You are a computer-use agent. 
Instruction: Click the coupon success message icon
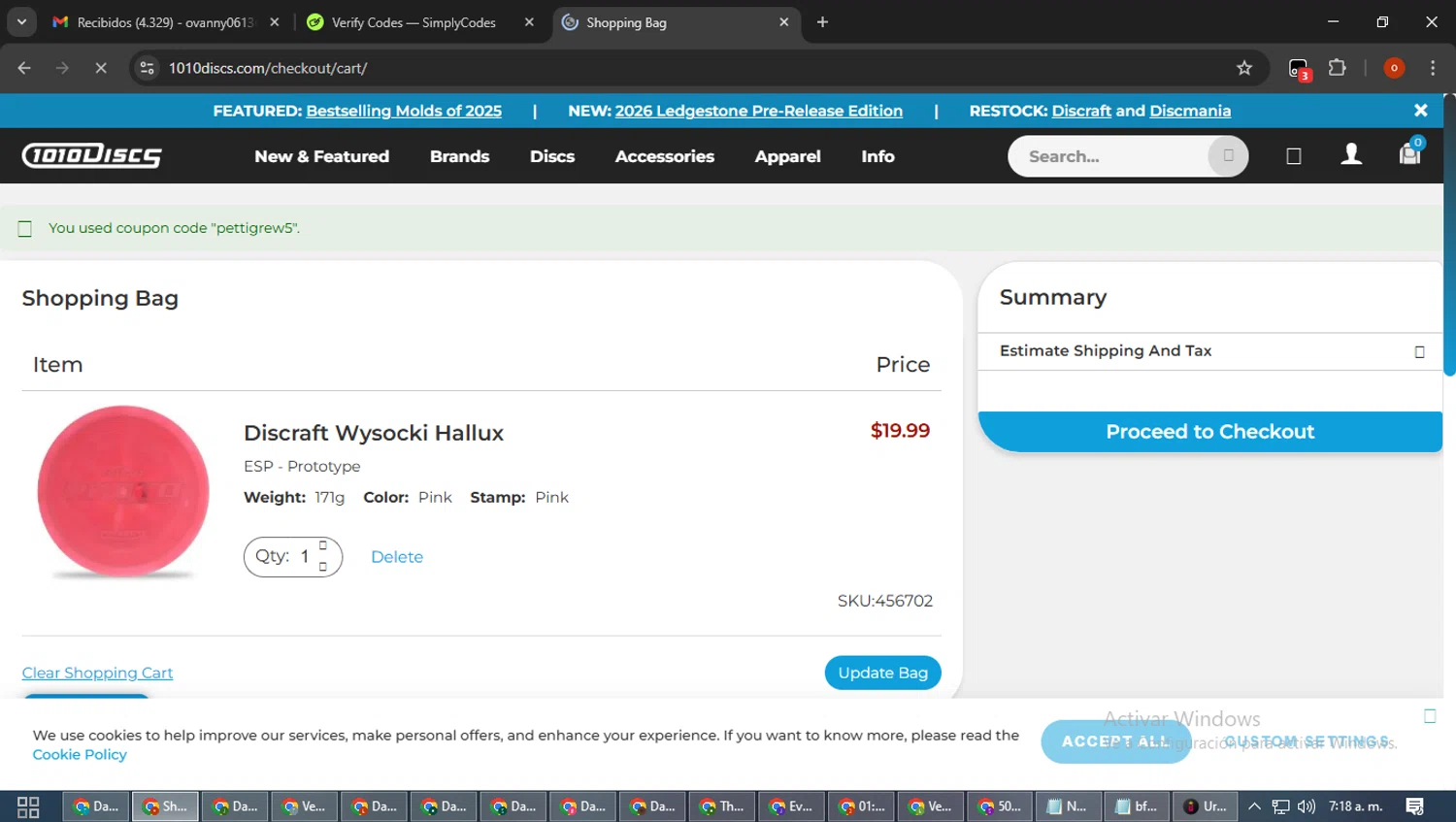pos(25,229)
